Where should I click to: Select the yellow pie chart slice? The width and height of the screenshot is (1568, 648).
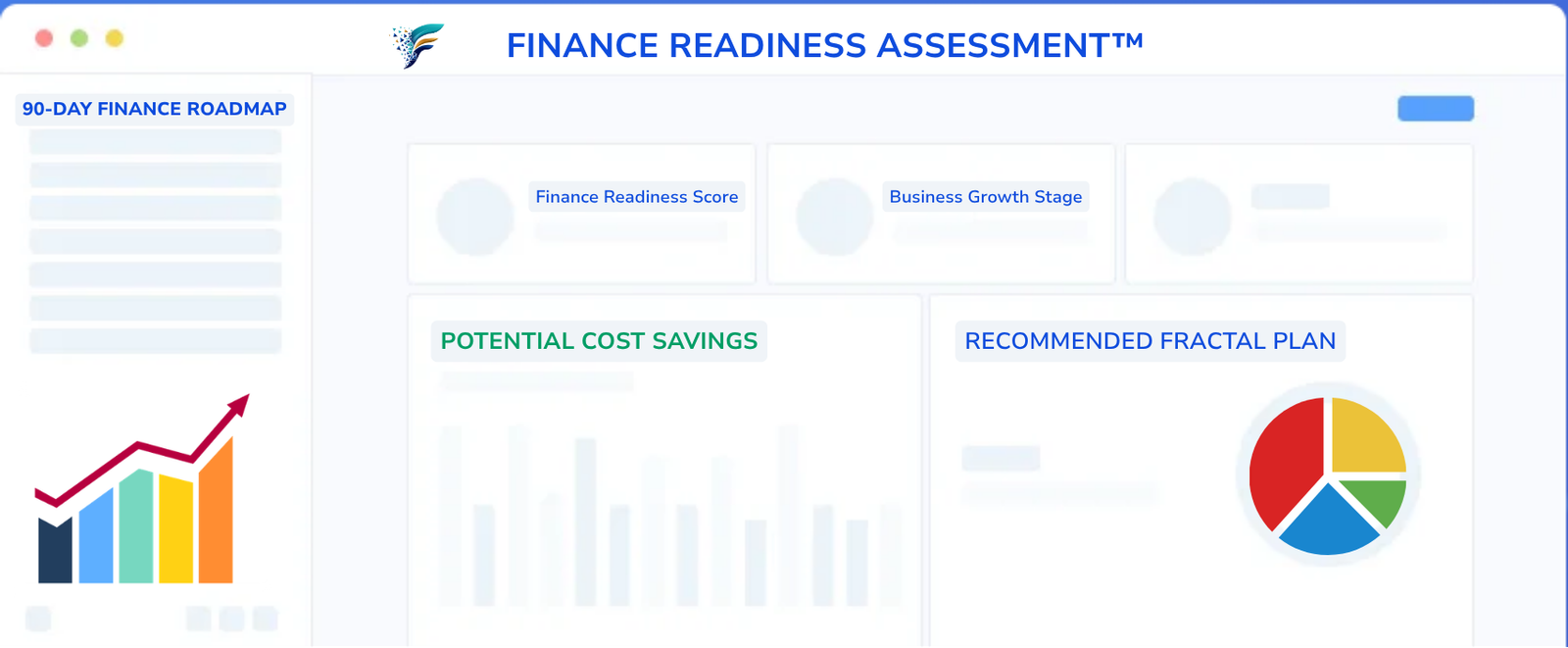(1369, 435)
